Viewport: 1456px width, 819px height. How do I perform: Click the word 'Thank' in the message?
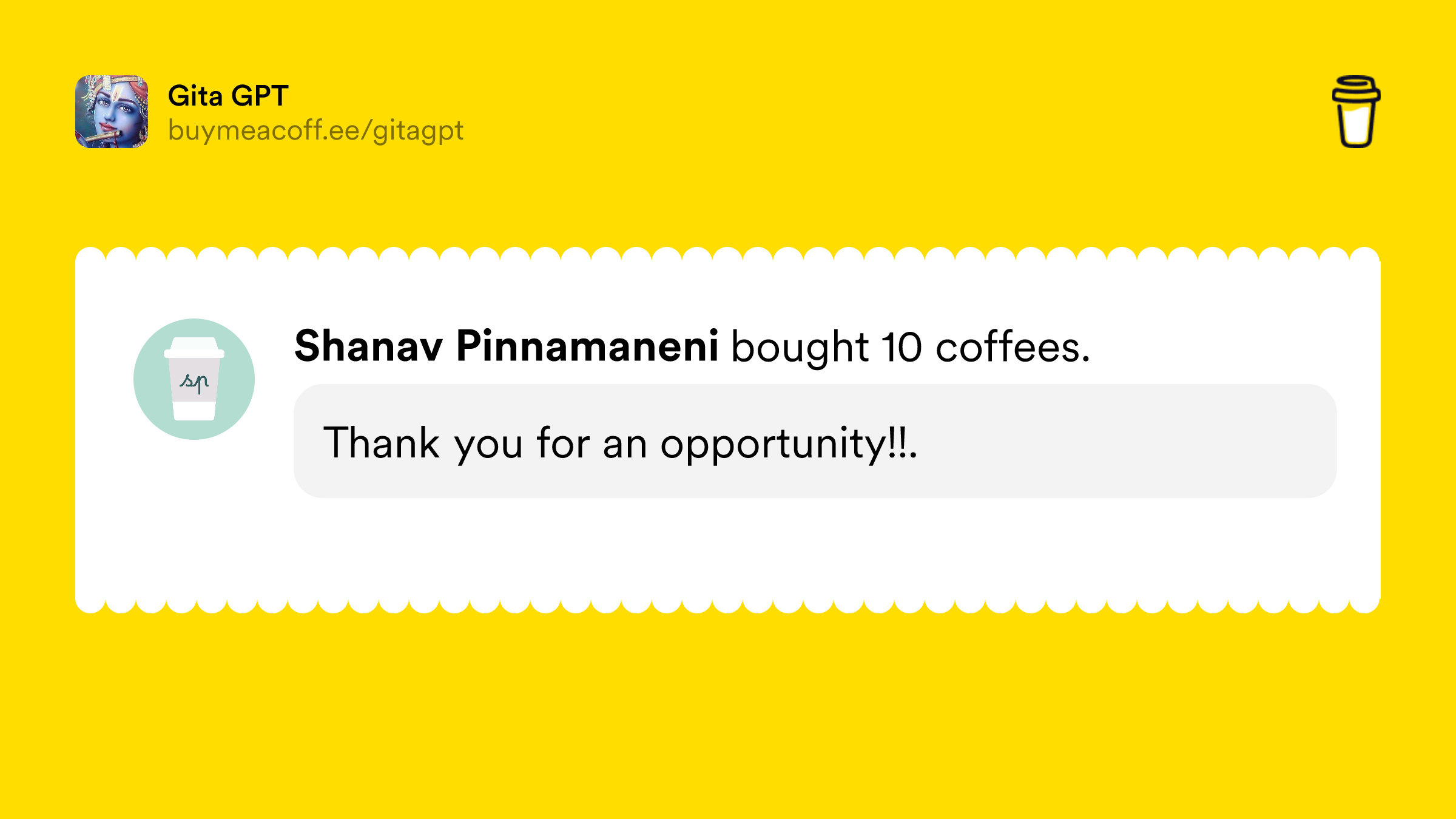(x=381, y=442)
